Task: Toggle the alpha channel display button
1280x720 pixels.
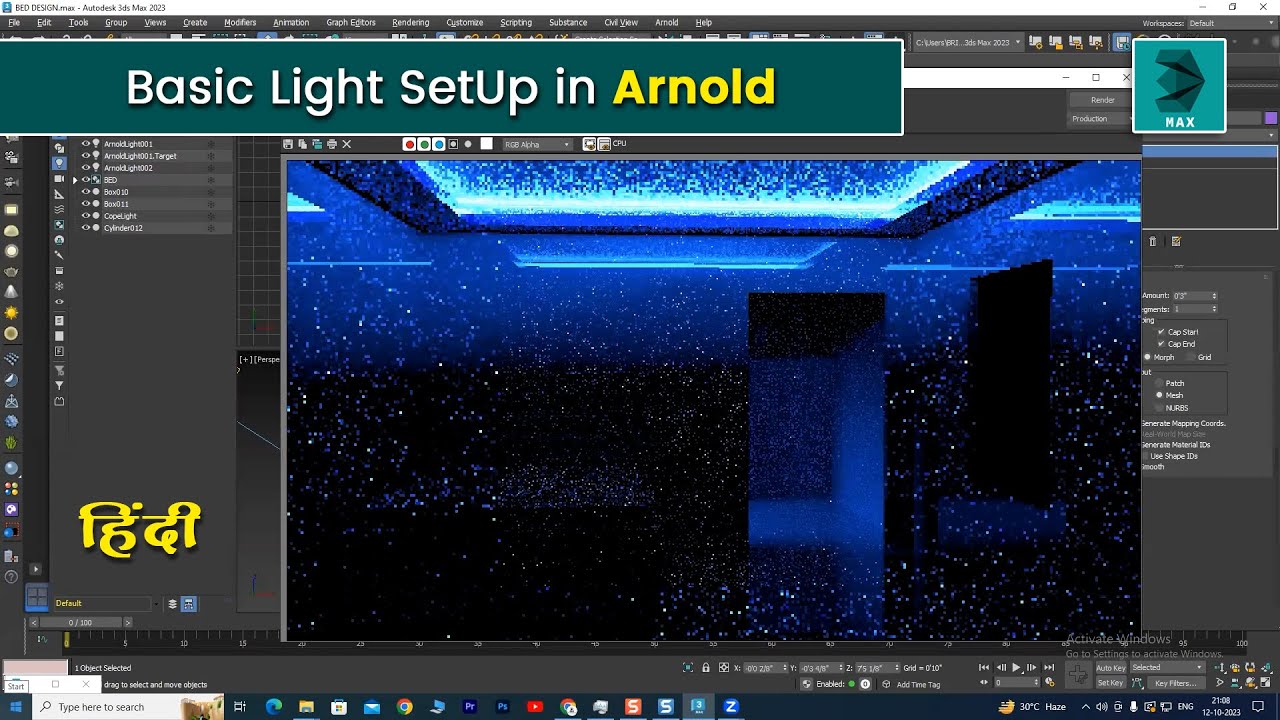Action: coord(453,144)
